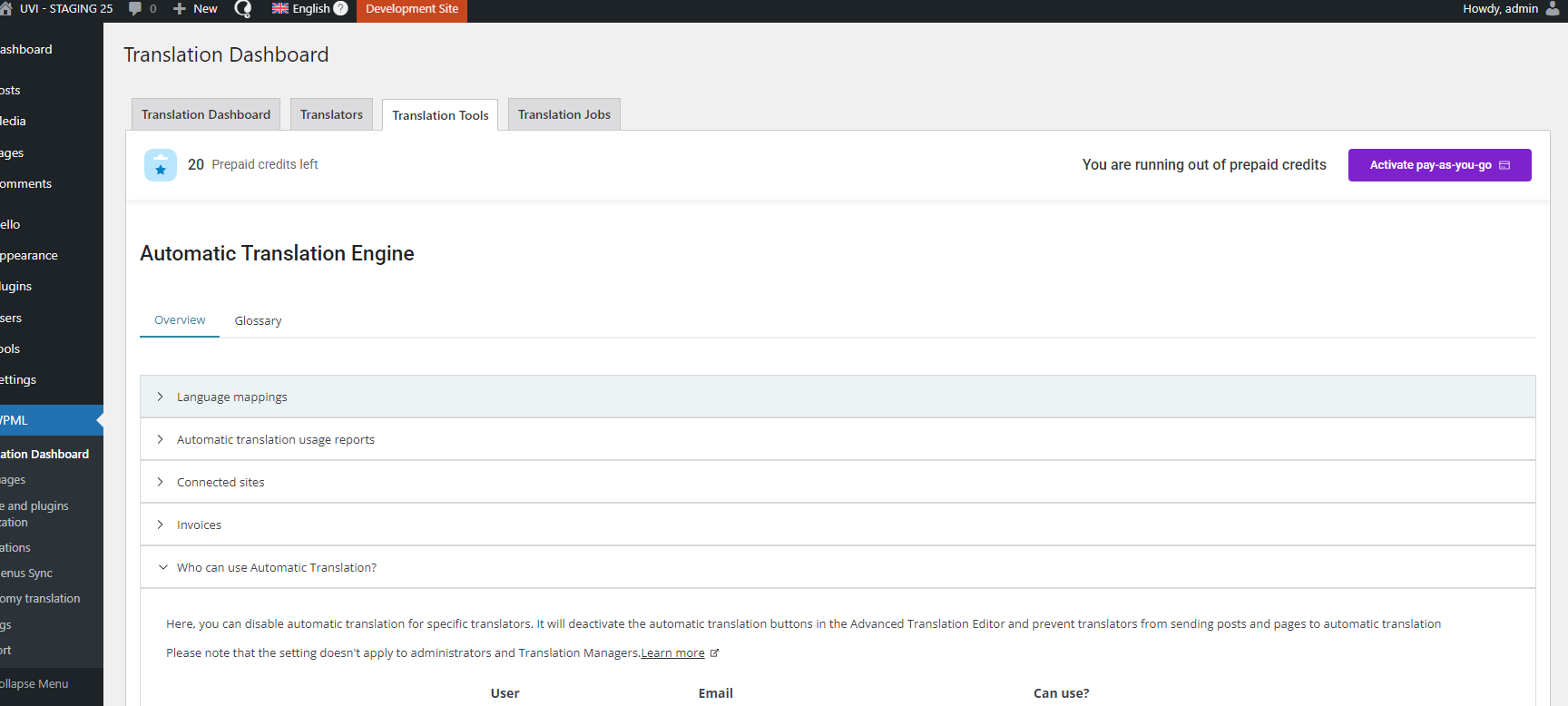The height and width of the screenshot is (706, 1568).
Task: Click the language help question mark icon
Action: pos(341,9)
